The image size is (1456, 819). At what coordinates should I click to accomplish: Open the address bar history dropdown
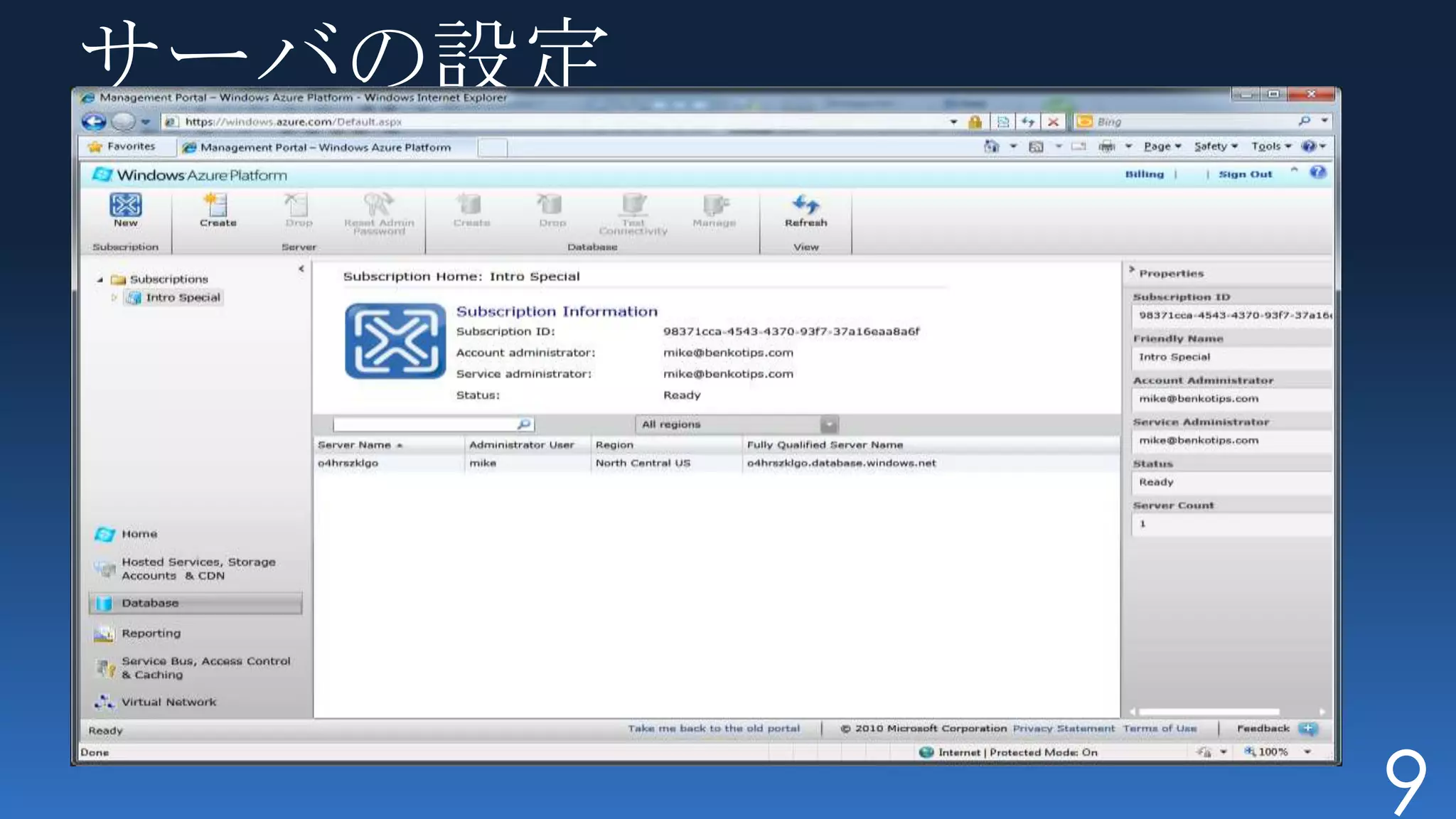pos(954,122)
